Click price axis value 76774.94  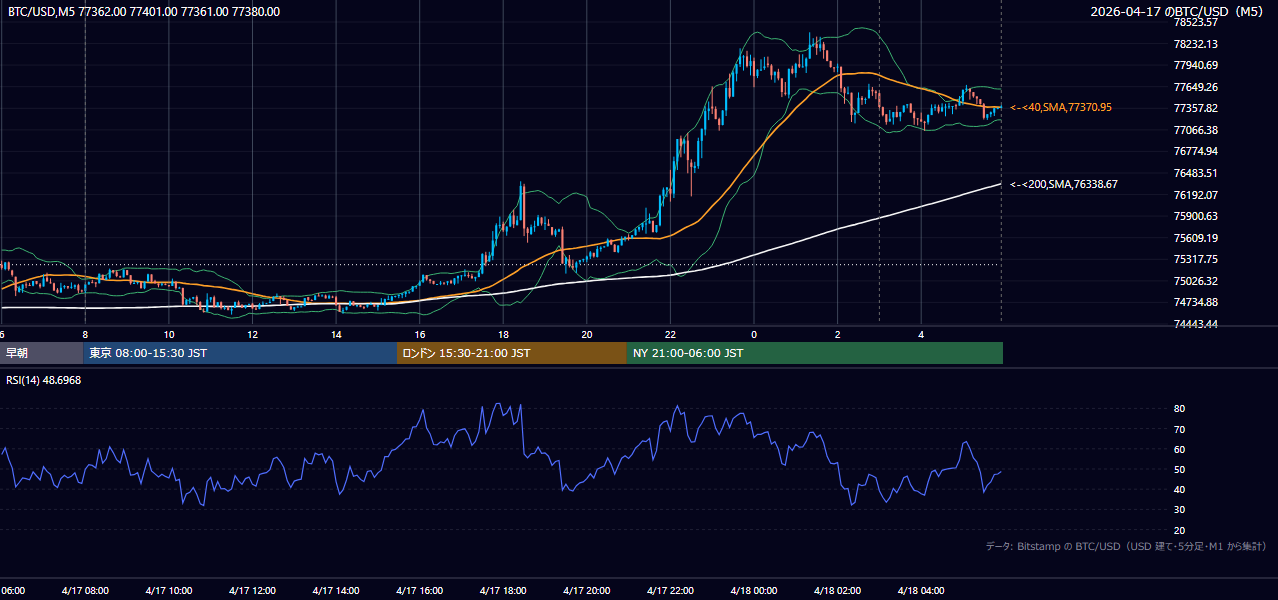[1195, 151]
